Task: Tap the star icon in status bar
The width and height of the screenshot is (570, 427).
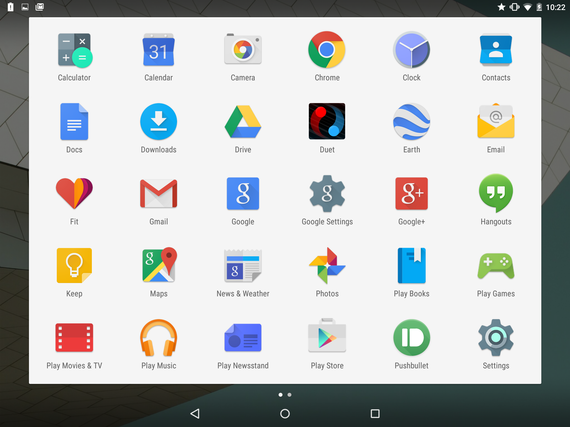Action: [x=501, y=7]
